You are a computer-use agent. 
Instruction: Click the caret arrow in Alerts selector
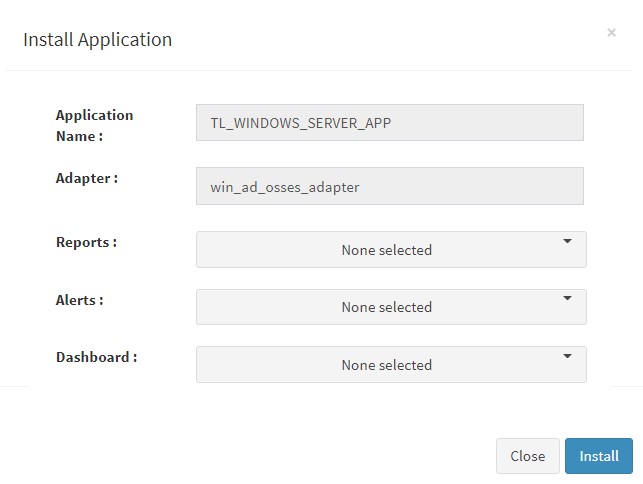point(567,298)
